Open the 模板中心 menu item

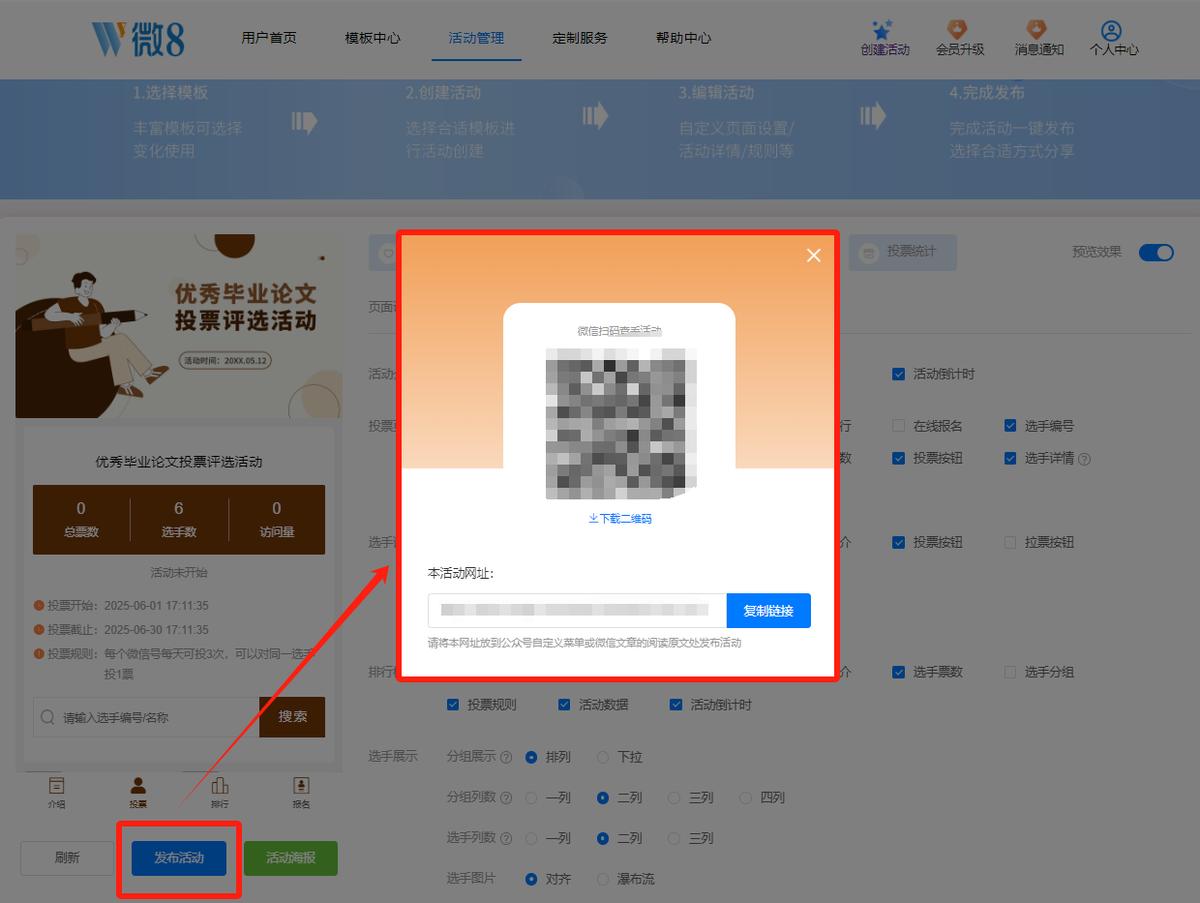[373, 38]
